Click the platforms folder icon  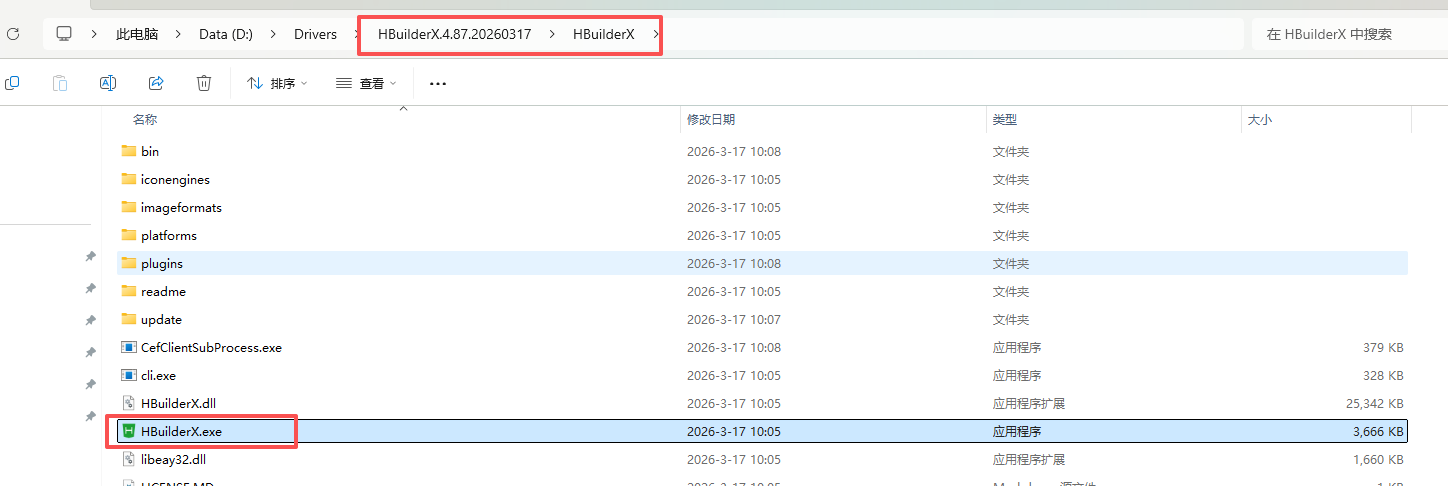(128, 235)
